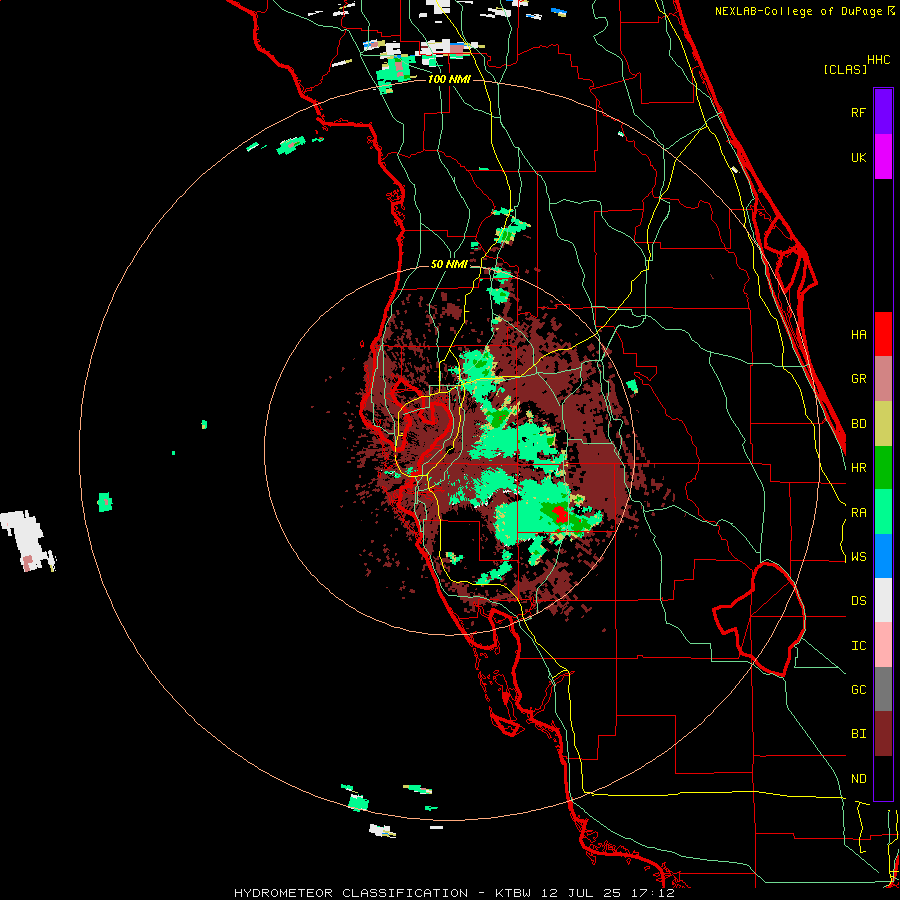Click the "HYDROMETEOR CLASSIFICATION" caption text
This screenshot has height=900, width=900.
[x=351, y=893]
